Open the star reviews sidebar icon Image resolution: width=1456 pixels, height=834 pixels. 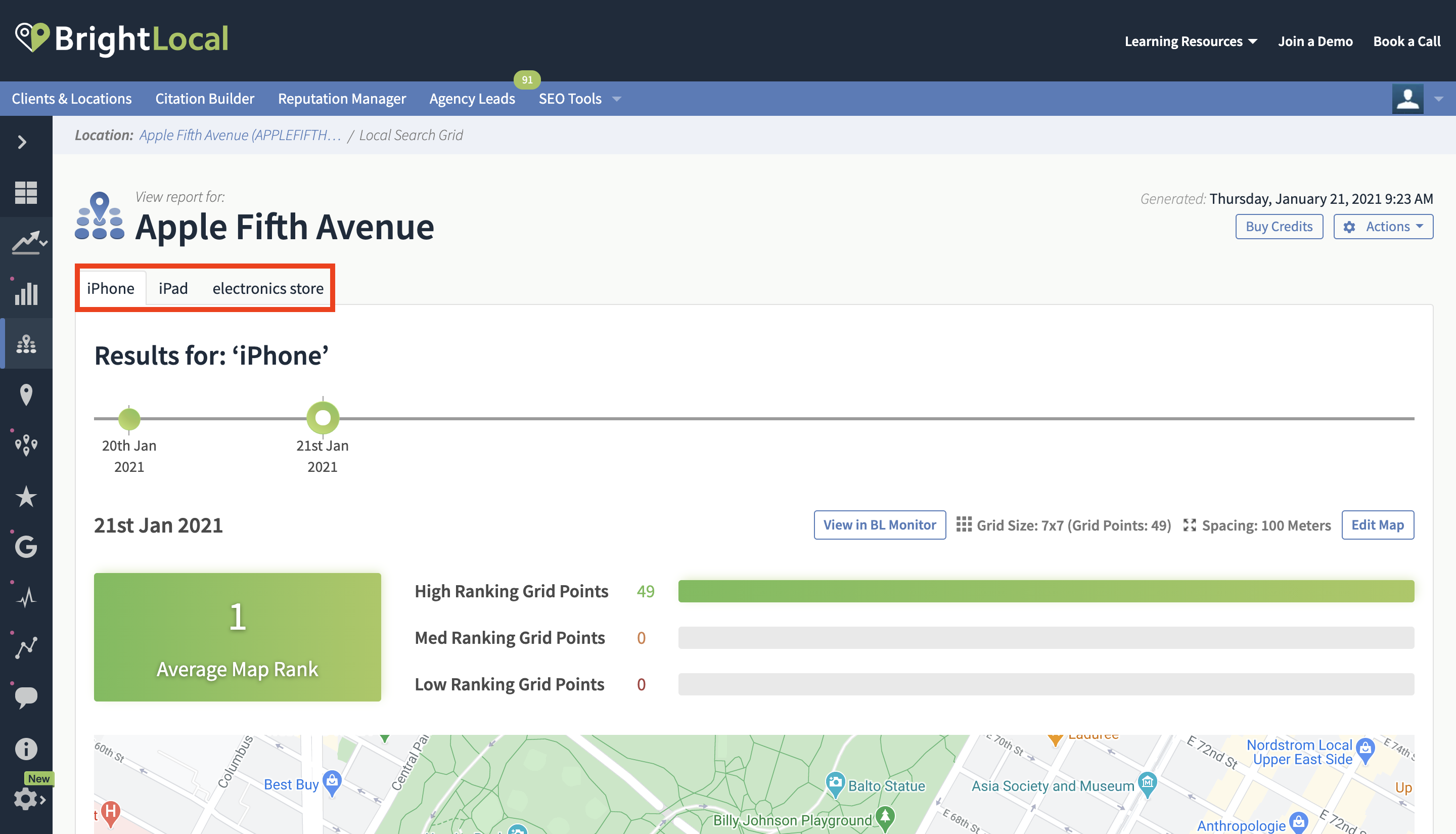click(26, 496)
